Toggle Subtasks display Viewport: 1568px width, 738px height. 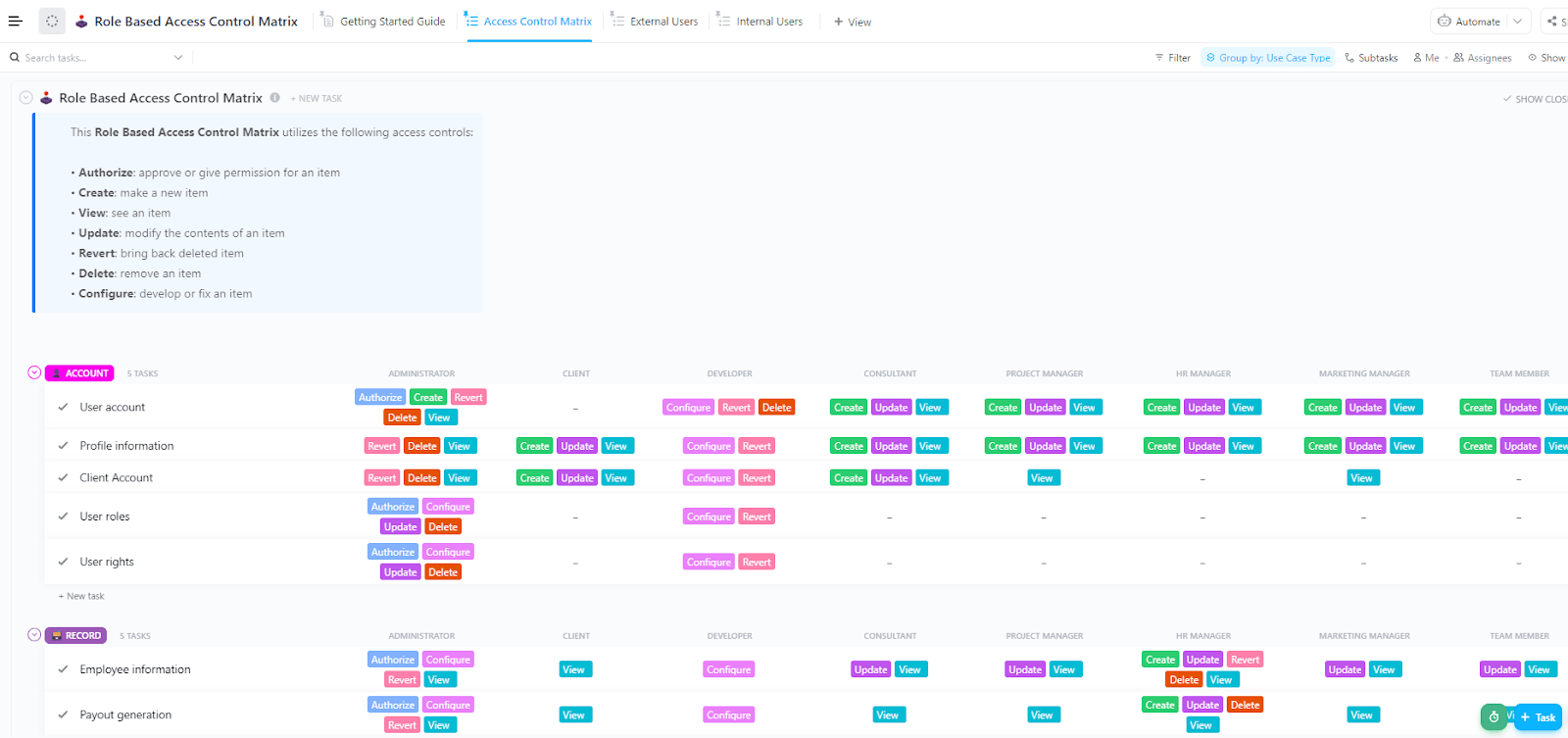tap(1371, 58)
